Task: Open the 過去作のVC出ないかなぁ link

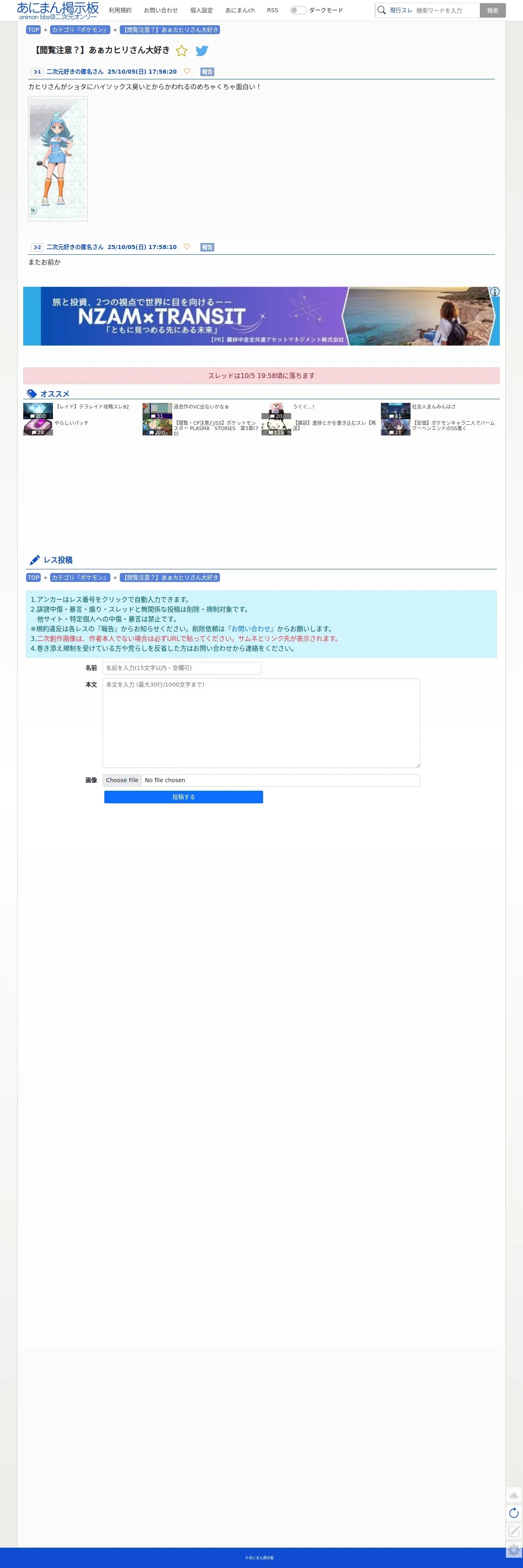Action: [x=201, y=407]
